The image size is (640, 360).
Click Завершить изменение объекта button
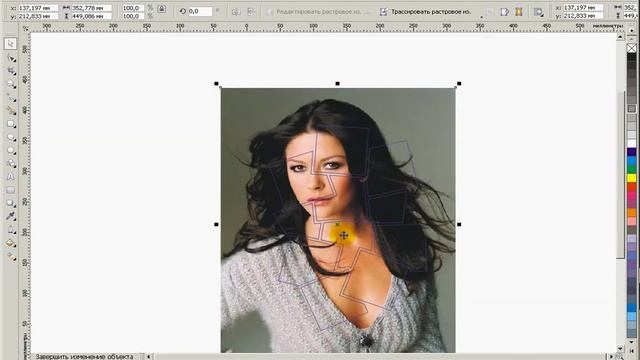click(84, 357)
